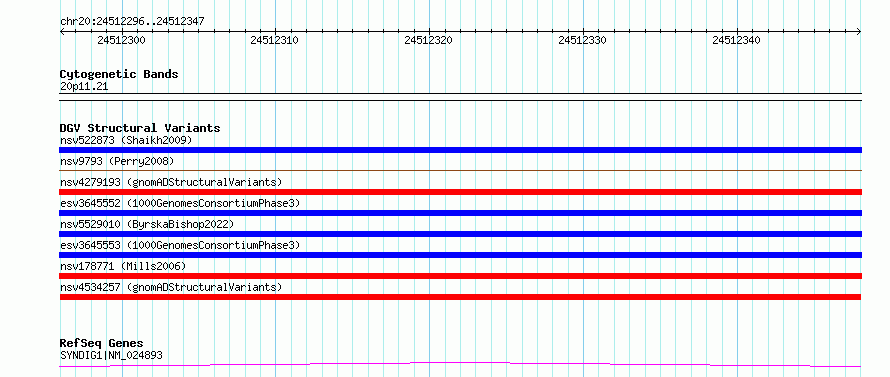Click the blue bar for nsv522873
Screen dimensions: 890x377
click(x=460, y=150)
